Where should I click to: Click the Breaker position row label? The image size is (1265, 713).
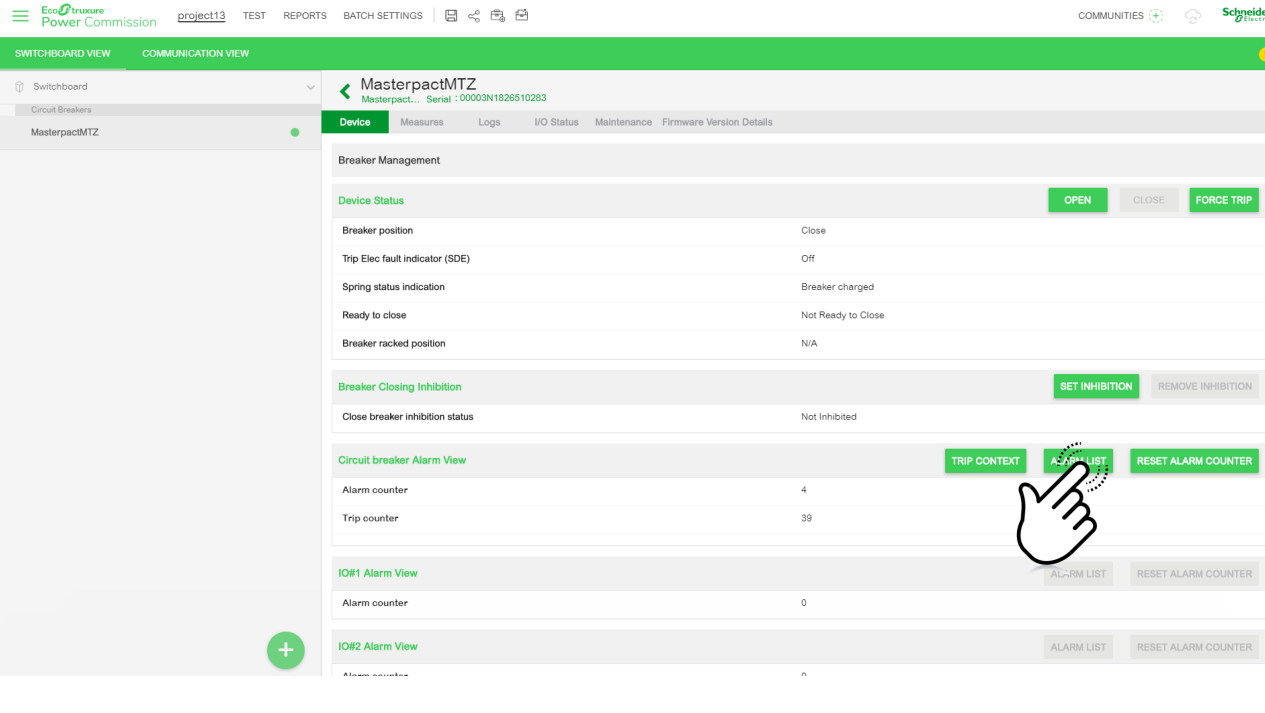pos(377,231)
